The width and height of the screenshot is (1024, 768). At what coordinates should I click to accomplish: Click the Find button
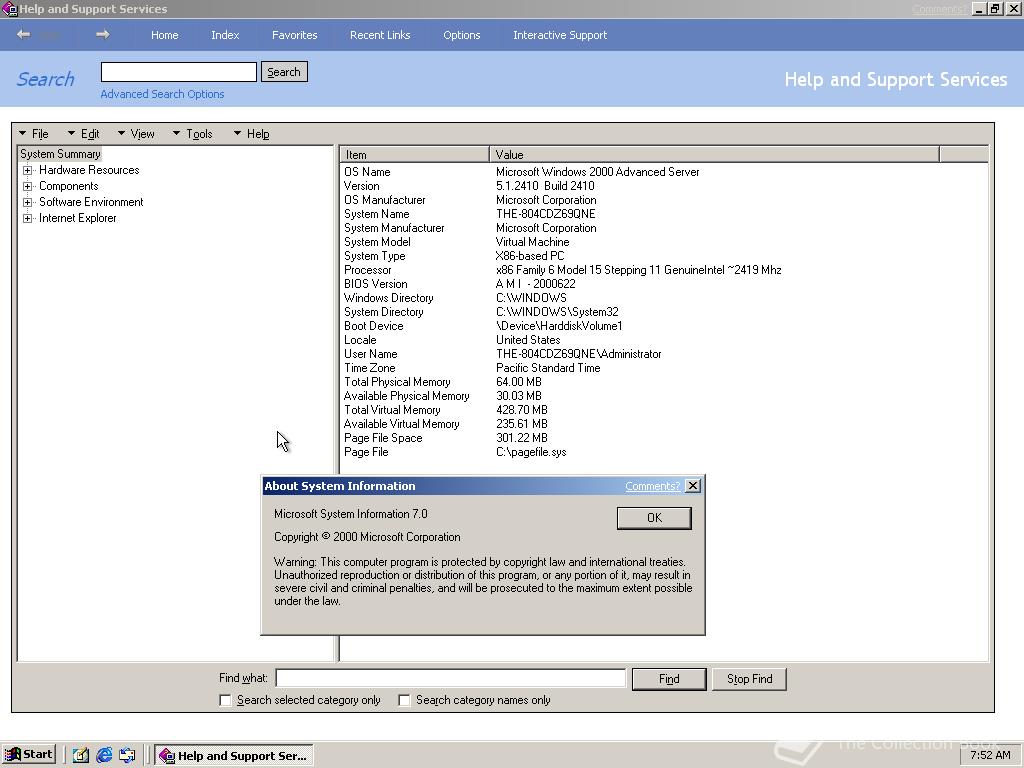pos(669,679)
